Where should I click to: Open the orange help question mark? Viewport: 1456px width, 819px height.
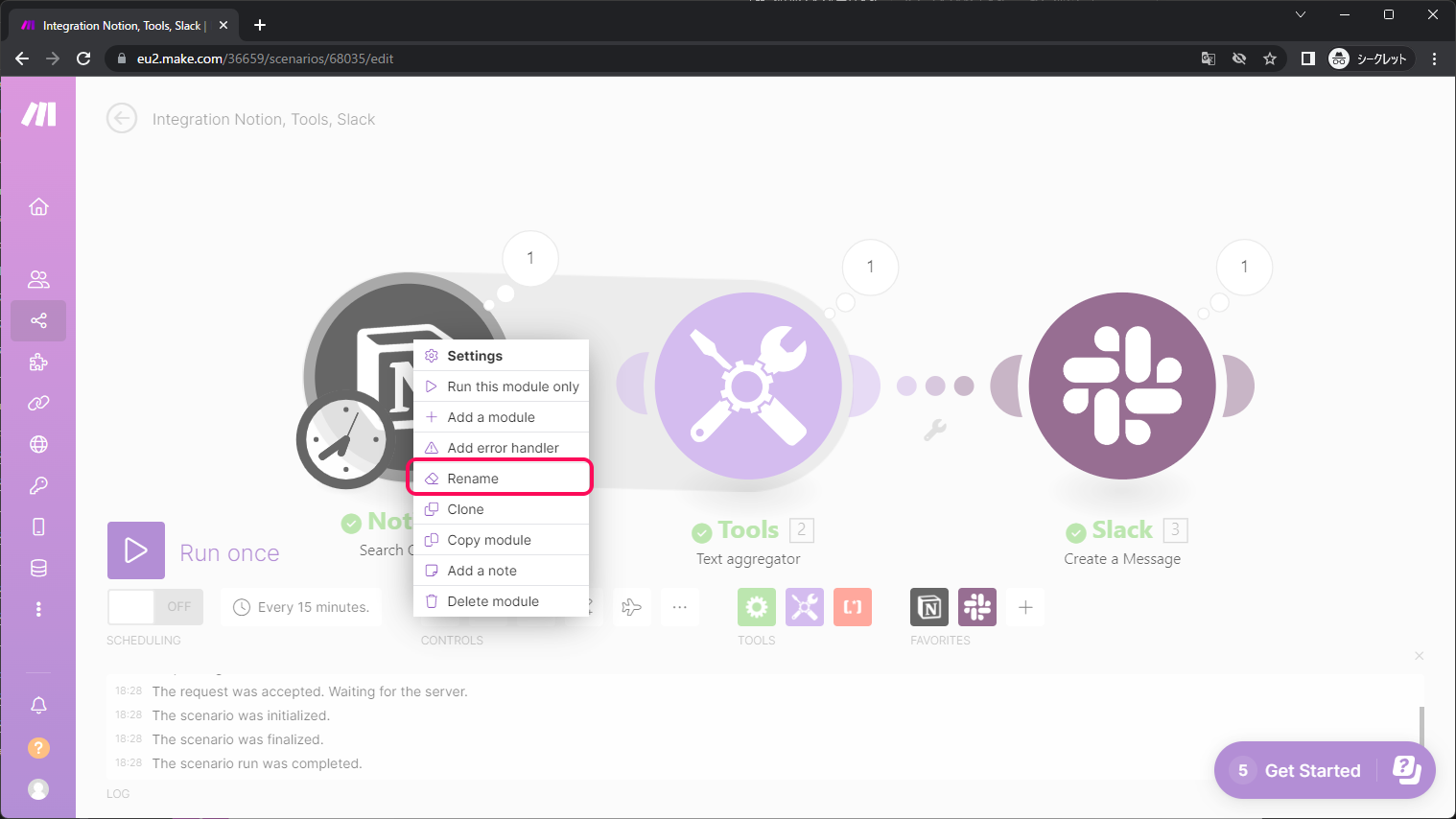pos(38,747)
